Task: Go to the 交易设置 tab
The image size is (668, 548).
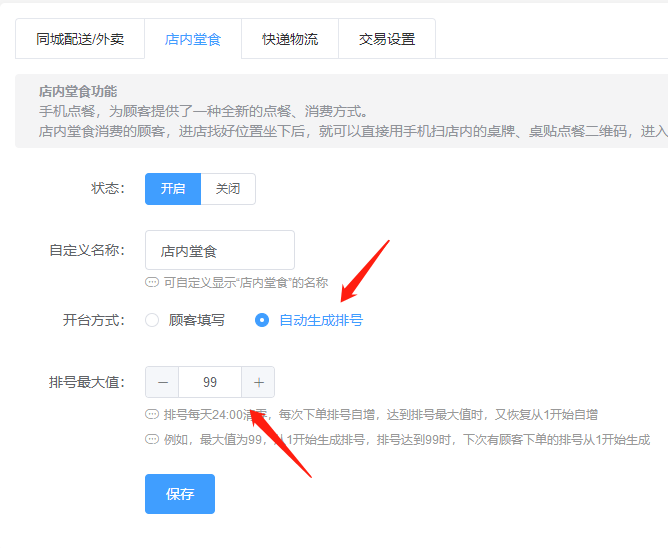Action: coord(387,39)
